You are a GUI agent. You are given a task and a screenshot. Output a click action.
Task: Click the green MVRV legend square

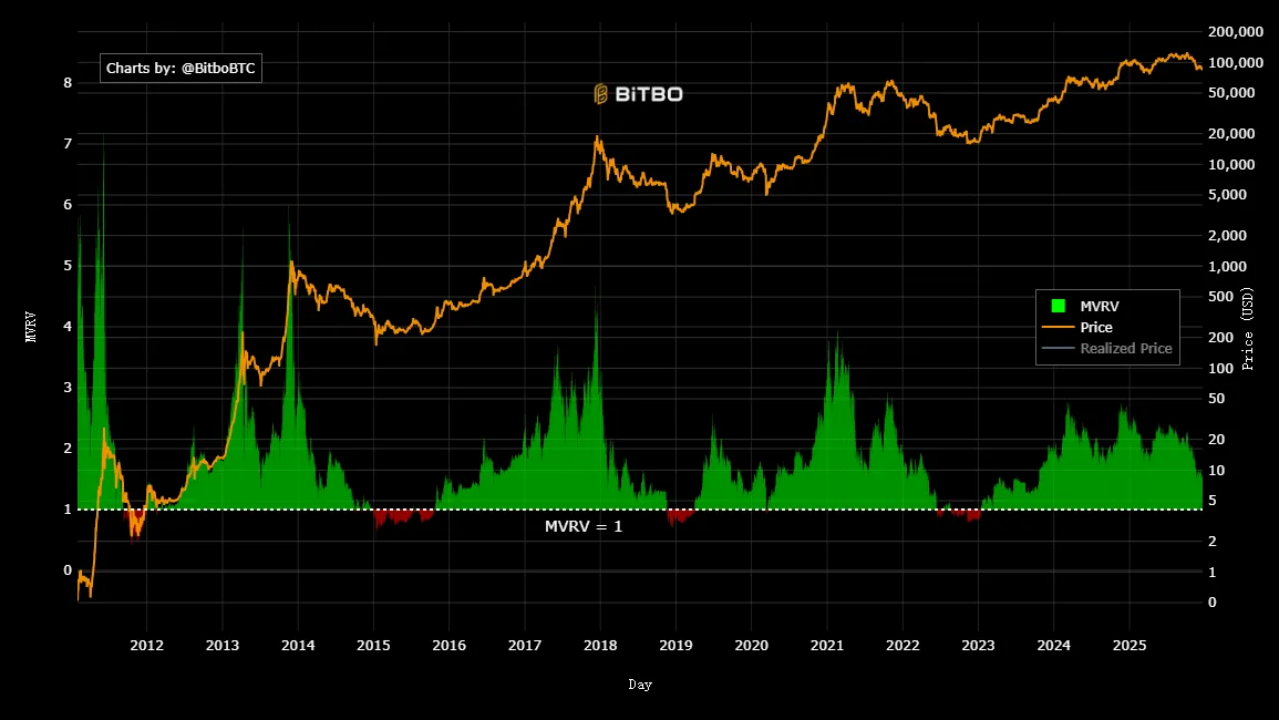coord(1057,306)
